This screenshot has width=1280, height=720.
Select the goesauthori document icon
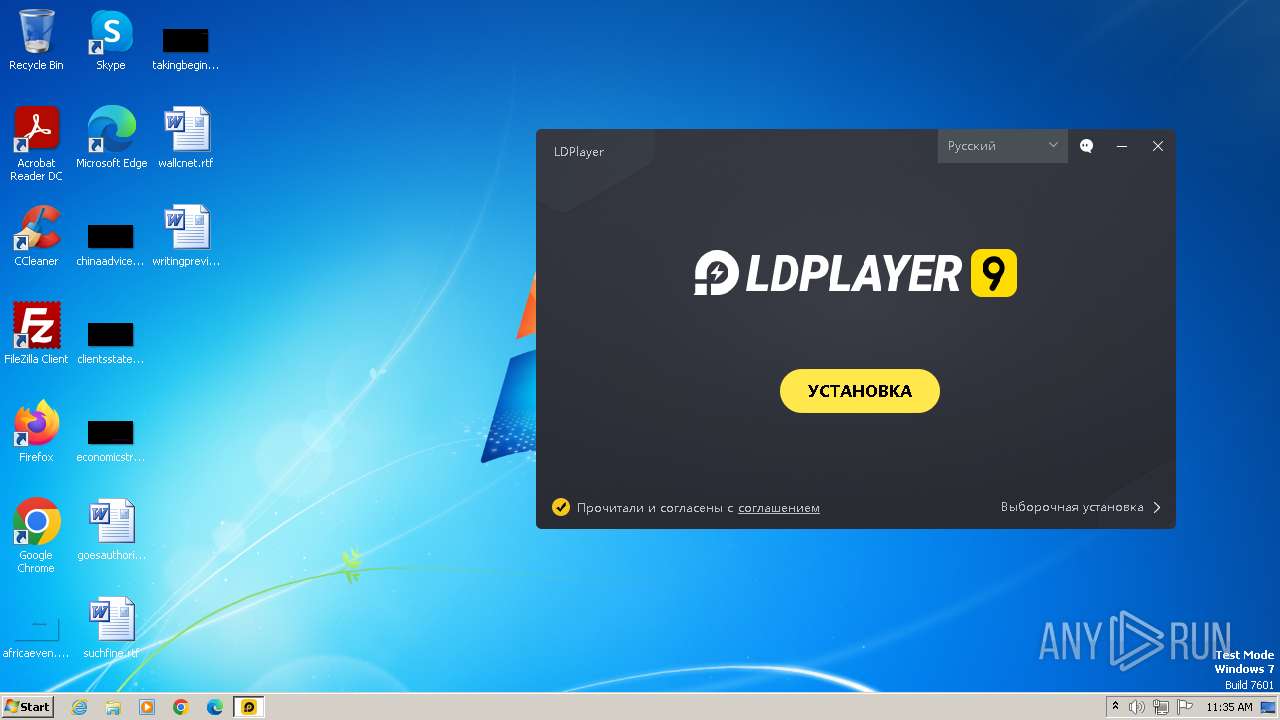[111, 530]
